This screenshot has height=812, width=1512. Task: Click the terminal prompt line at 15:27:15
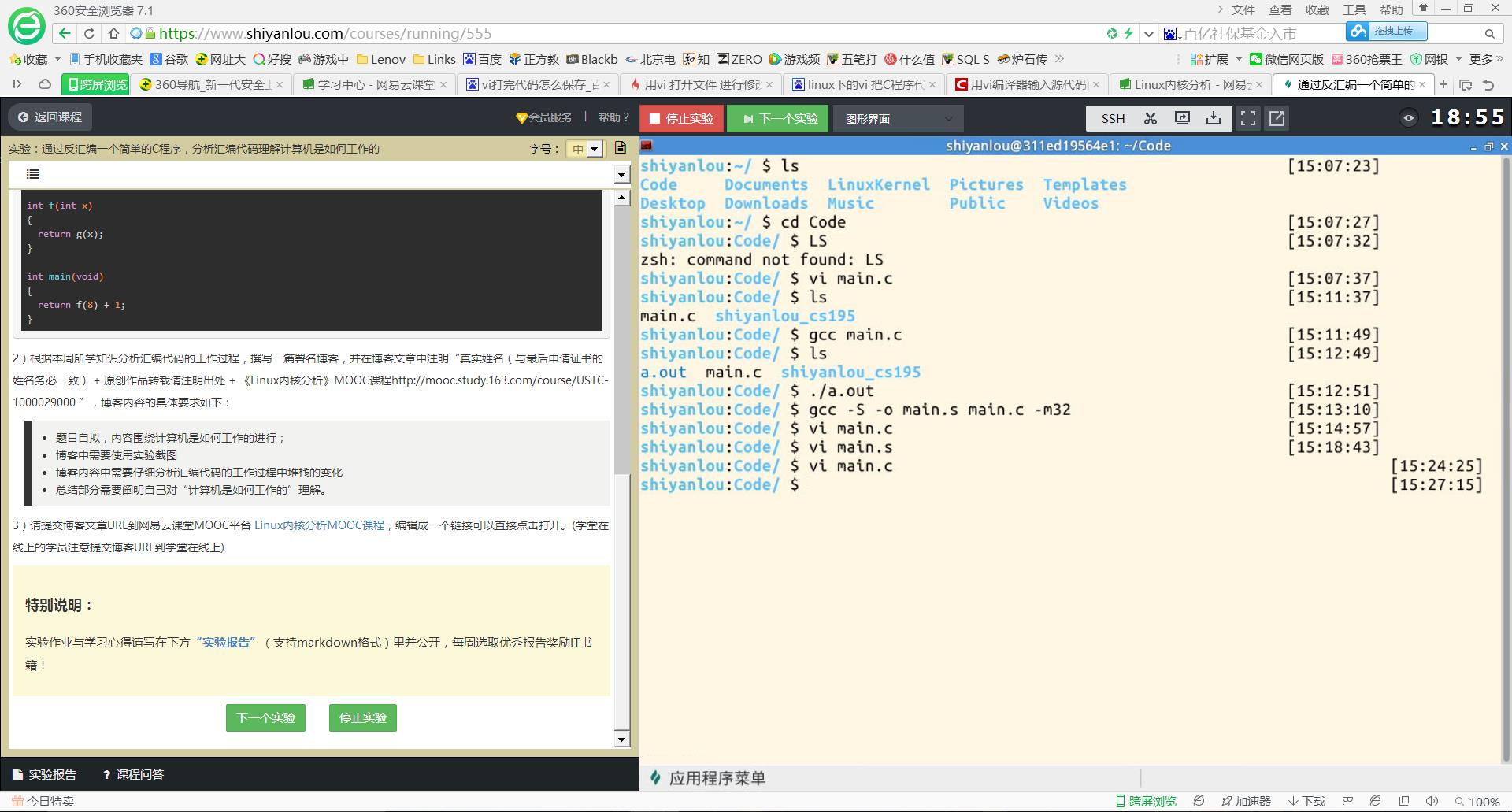[x=1061, y=484]
